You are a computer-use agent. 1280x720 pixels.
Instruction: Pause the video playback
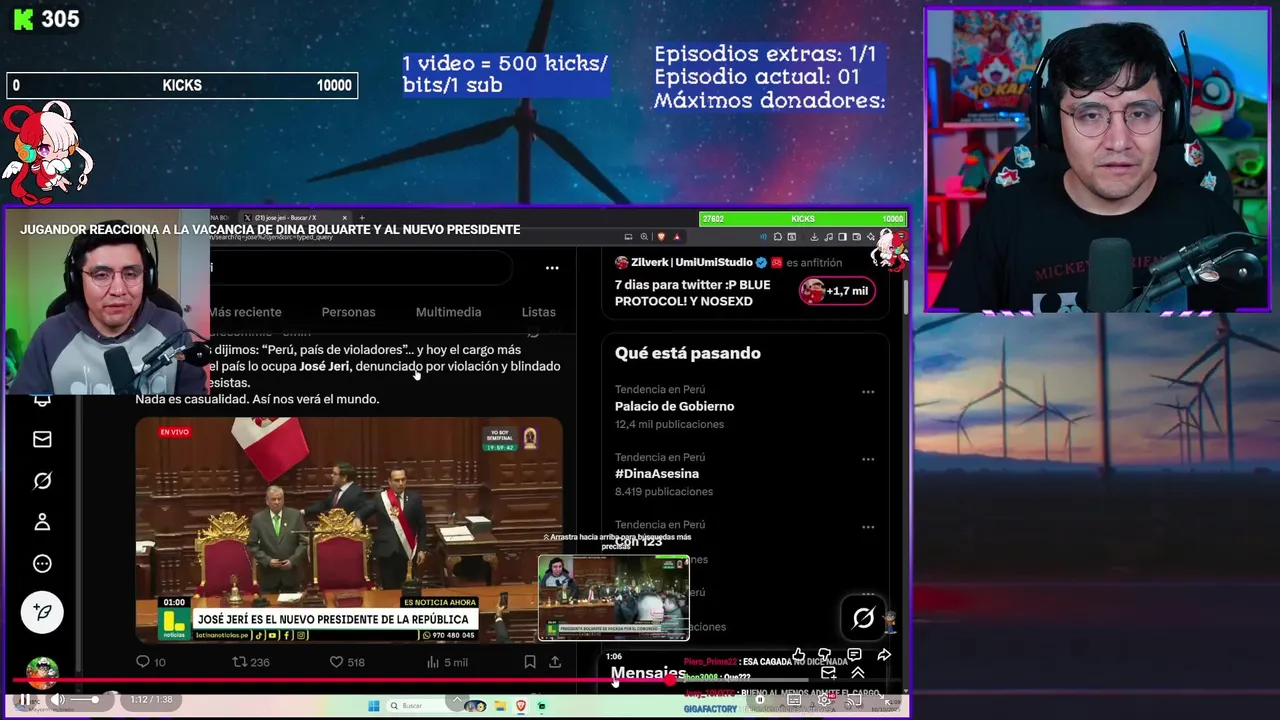tap(24, 700)
